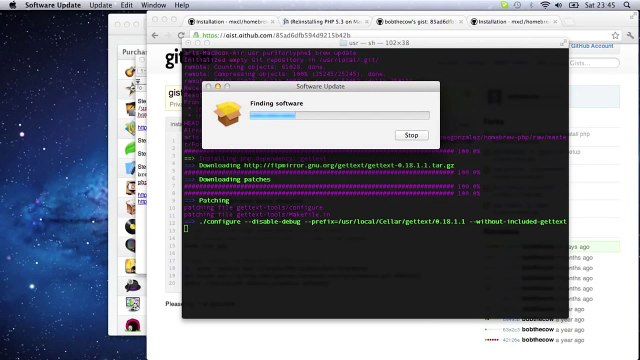Screen dimensions: 640x360
Task: Toggle Chrome window full screen arrows
Action: point(633,16)
